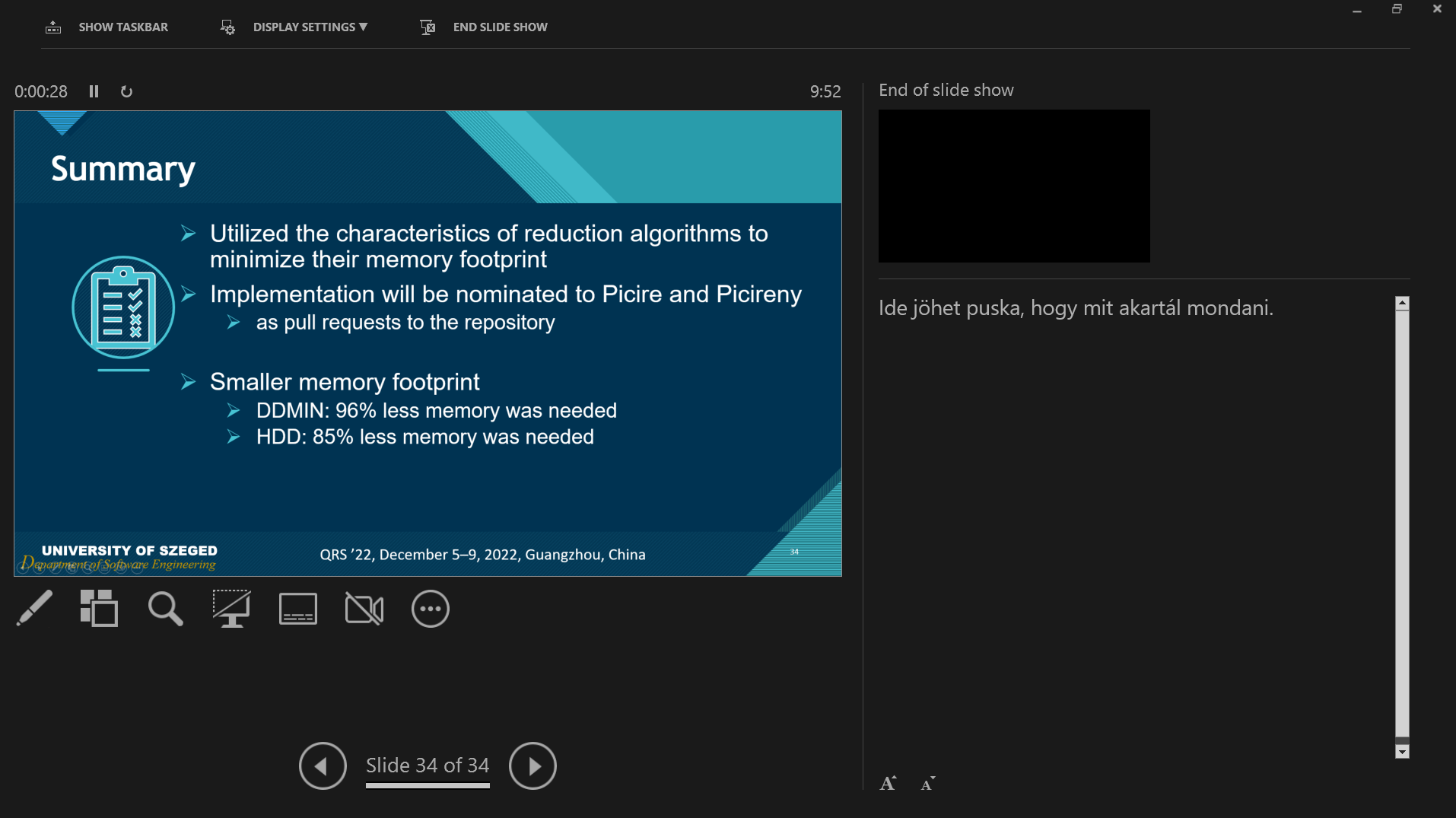The image size is (1456, 818).
Task: Increase the notes text size
Action: pos(888,783)
